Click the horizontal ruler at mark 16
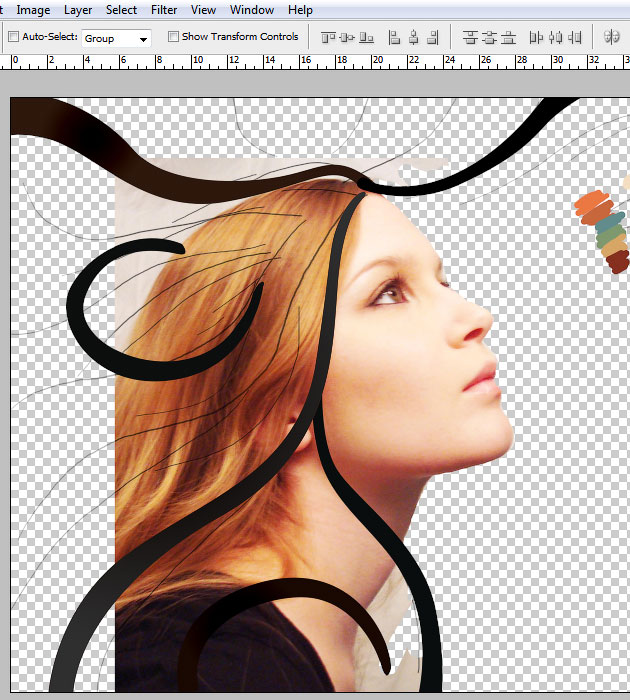 pos(305,61)
